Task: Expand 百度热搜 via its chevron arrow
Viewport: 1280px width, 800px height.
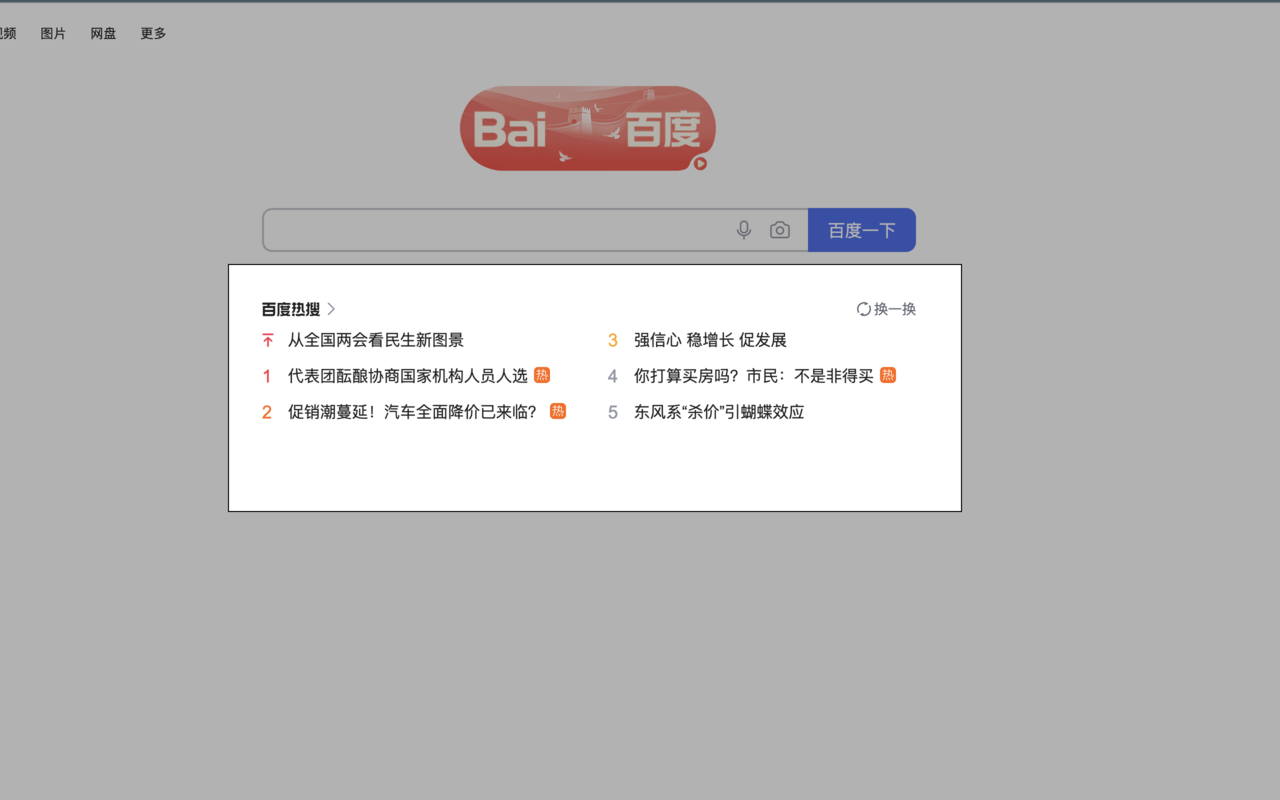Action: [331, 309]
